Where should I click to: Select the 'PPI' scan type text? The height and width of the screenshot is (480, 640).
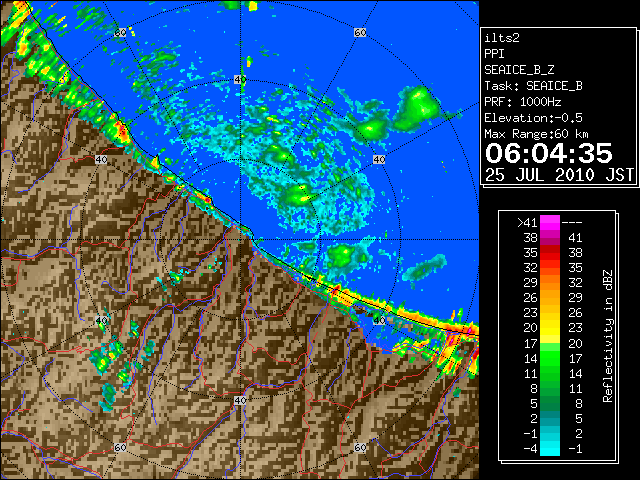(494, 54)
